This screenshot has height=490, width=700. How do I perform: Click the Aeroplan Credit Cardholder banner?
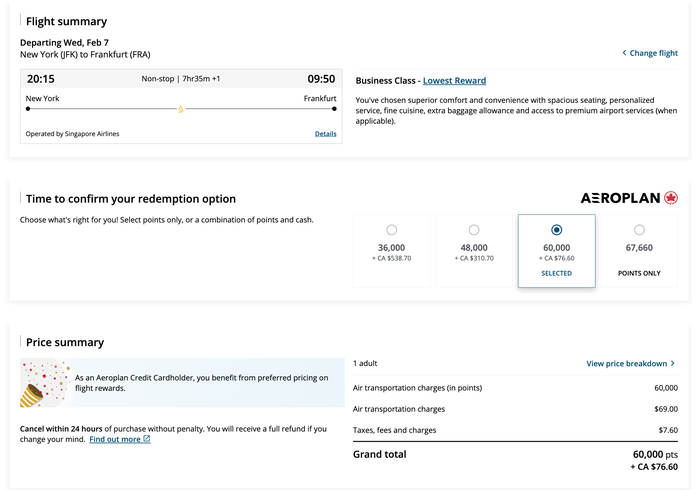(182, 382)
